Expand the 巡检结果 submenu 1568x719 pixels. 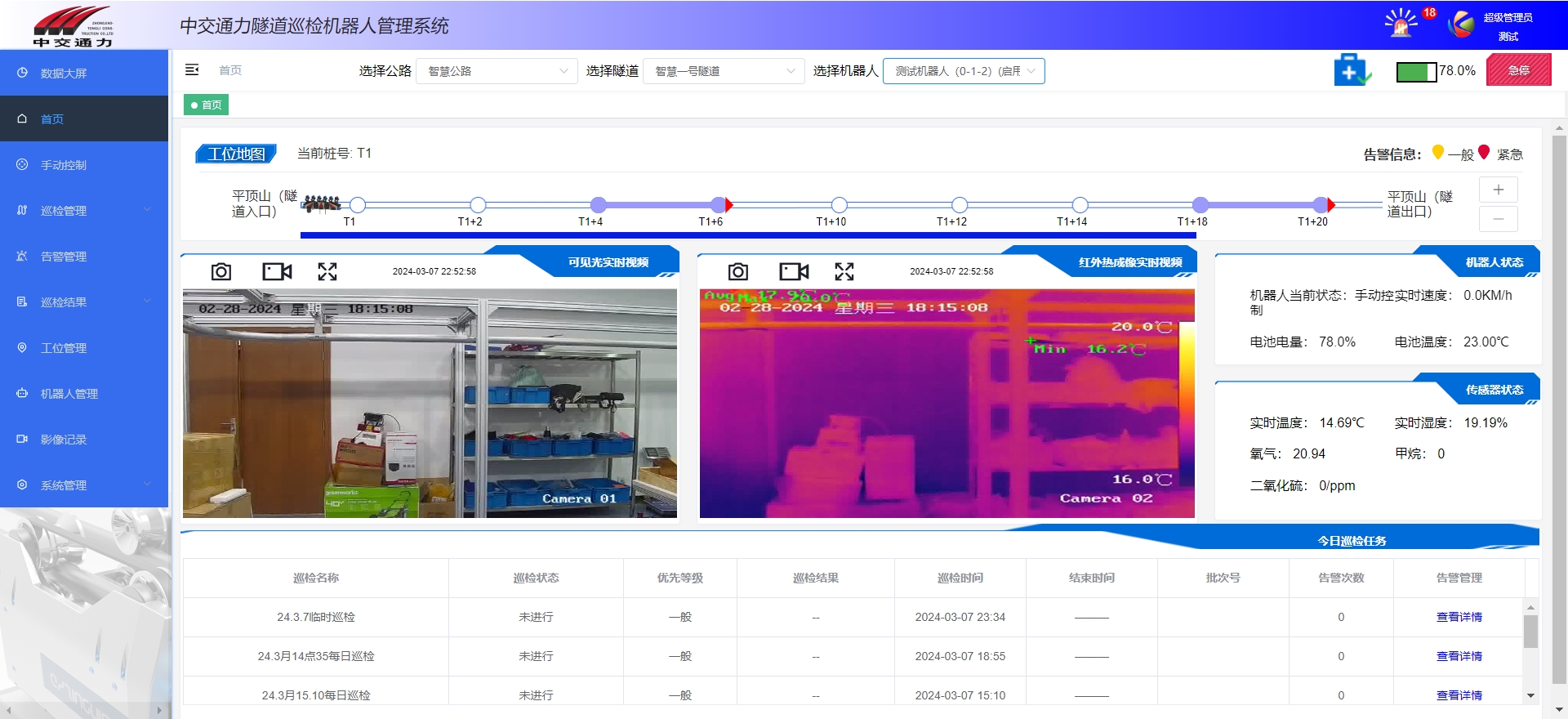click(84, 301)
